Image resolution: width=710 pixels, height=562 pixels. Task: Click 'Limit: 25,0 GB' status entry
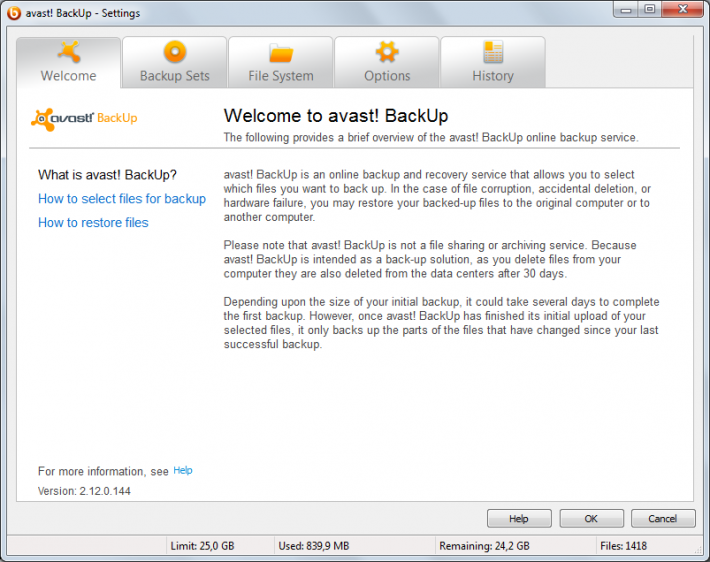pyautogui.click(x=202, y=546)
